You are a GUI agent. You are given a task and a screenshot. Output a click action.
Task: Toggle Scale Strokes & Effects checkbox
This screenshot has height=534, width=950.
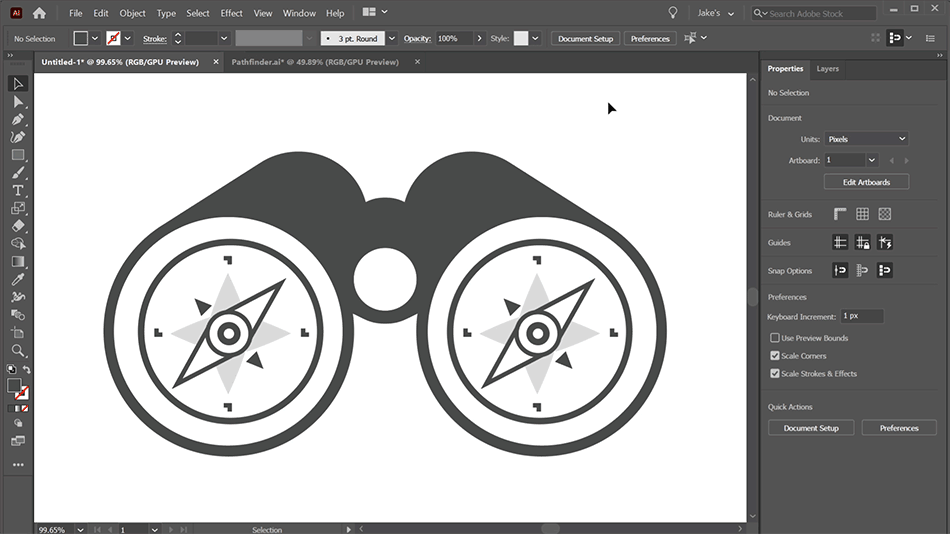pos(774,373)
